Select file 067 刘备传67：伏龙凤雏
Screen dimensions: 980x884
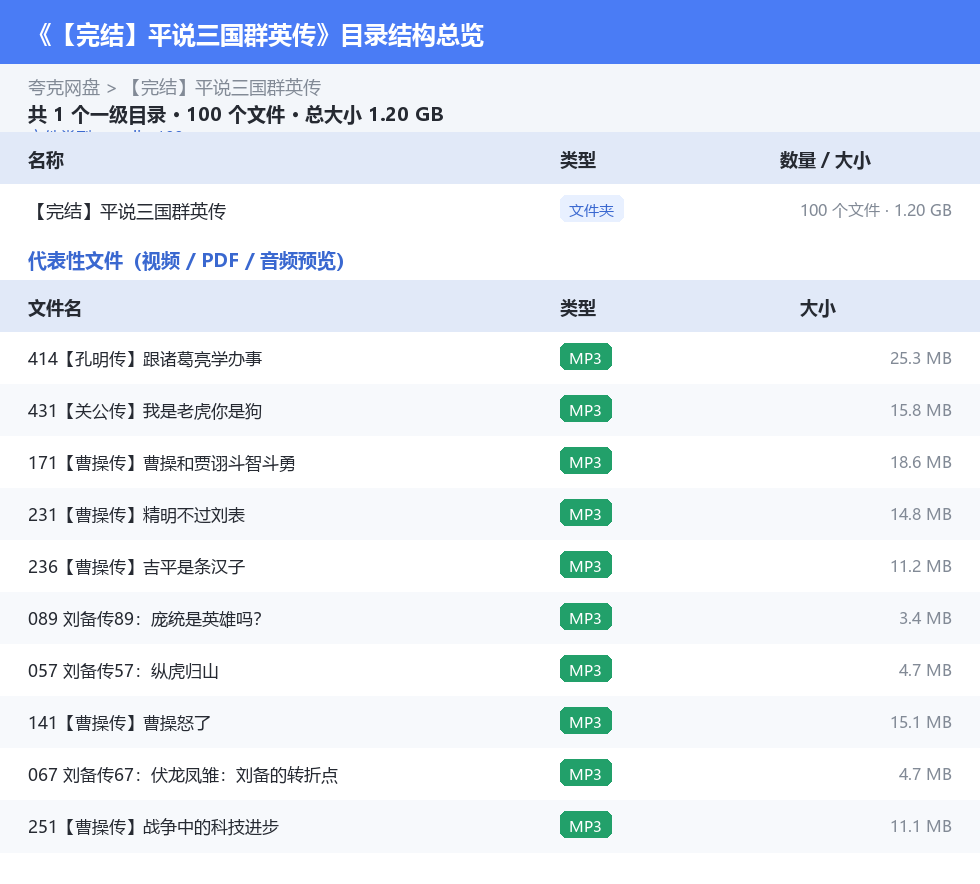point(183,775)
